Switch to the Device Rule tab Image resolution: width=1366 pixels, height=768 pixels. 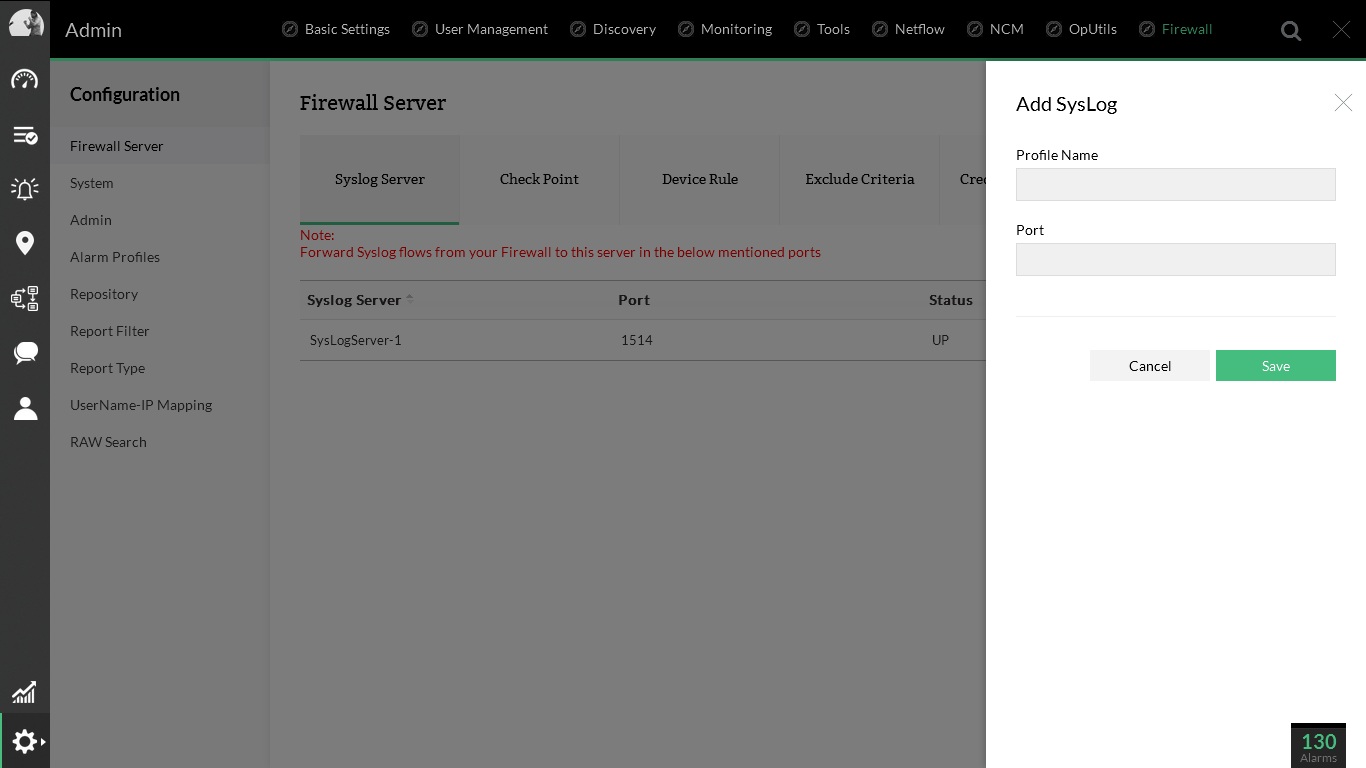click(x=699, y=179)
